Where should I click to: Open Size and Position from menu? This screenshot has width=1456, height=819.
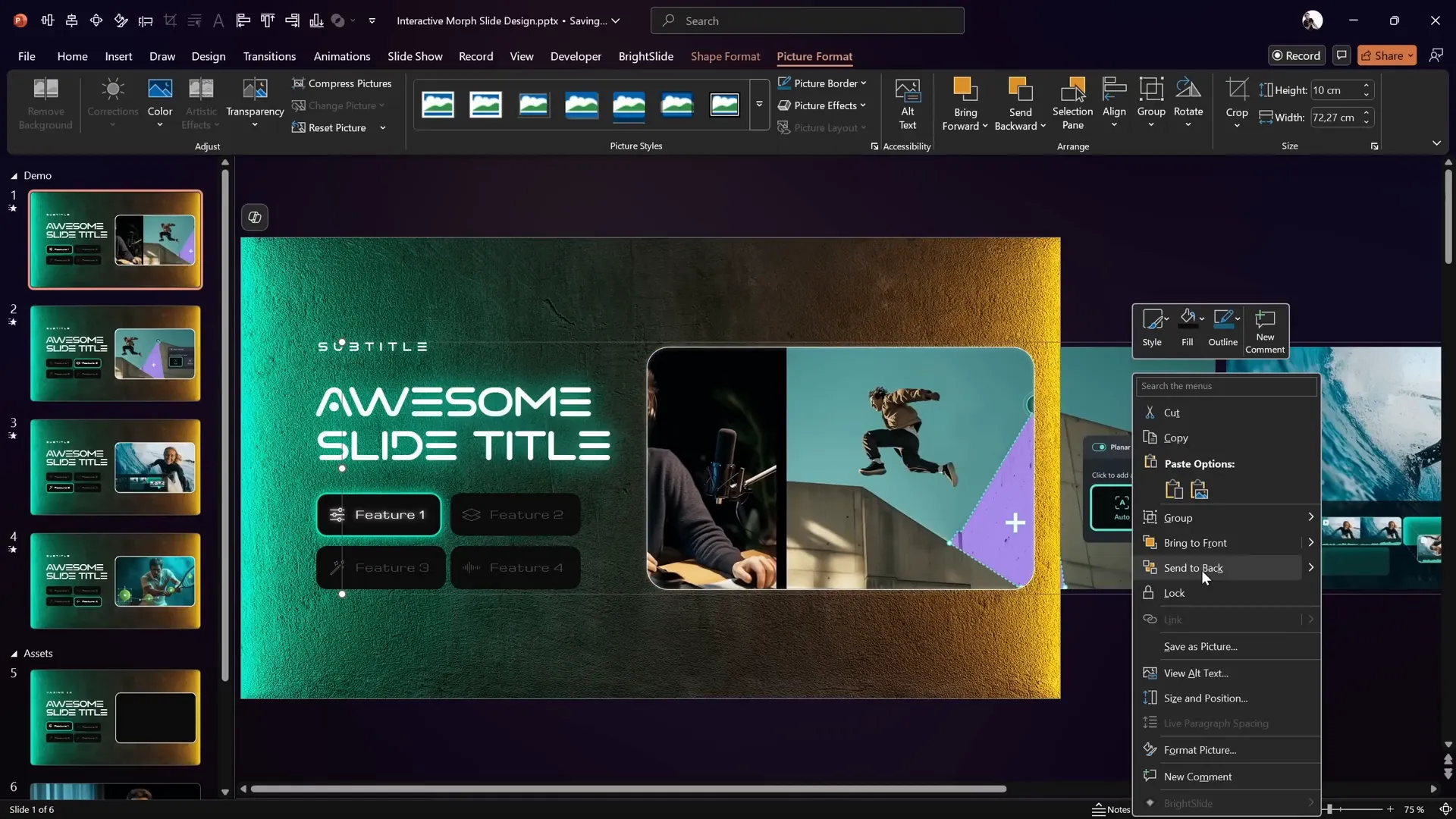1227,698
